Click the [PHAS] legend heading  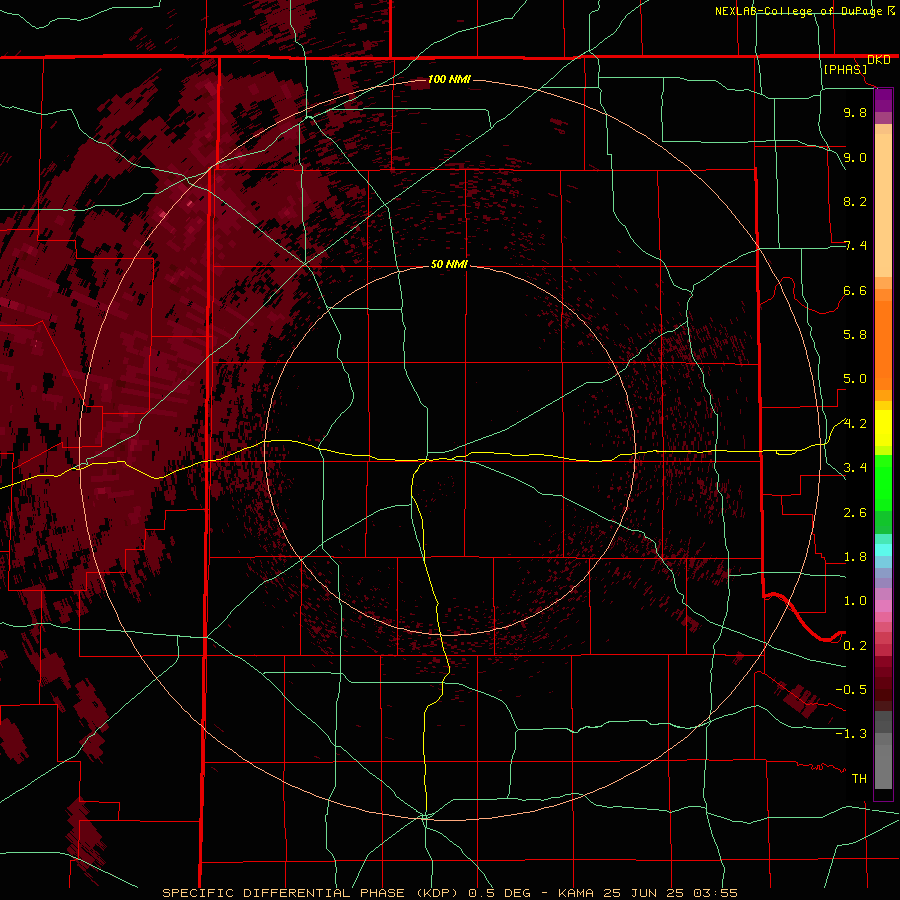click(845, 69)
